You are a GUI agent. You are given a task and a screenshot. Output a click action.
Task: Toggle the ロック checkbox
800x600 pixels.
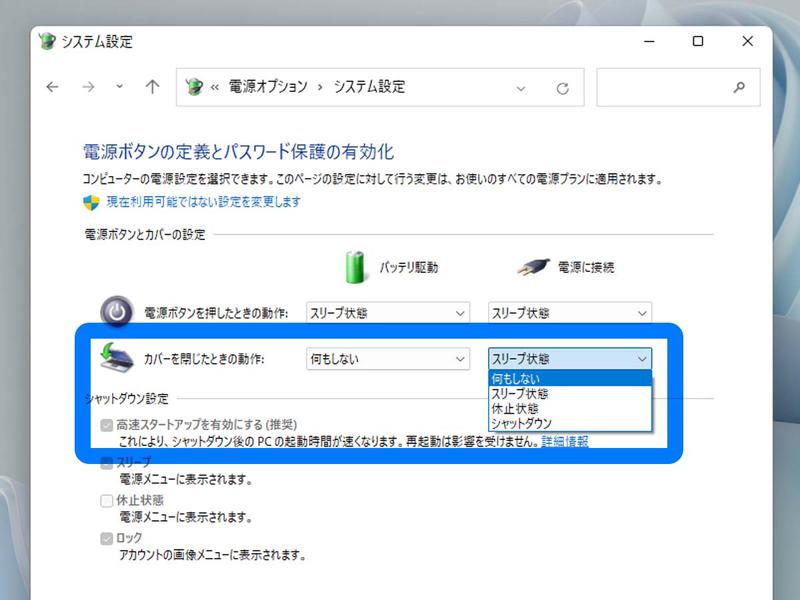coord(107,538)
